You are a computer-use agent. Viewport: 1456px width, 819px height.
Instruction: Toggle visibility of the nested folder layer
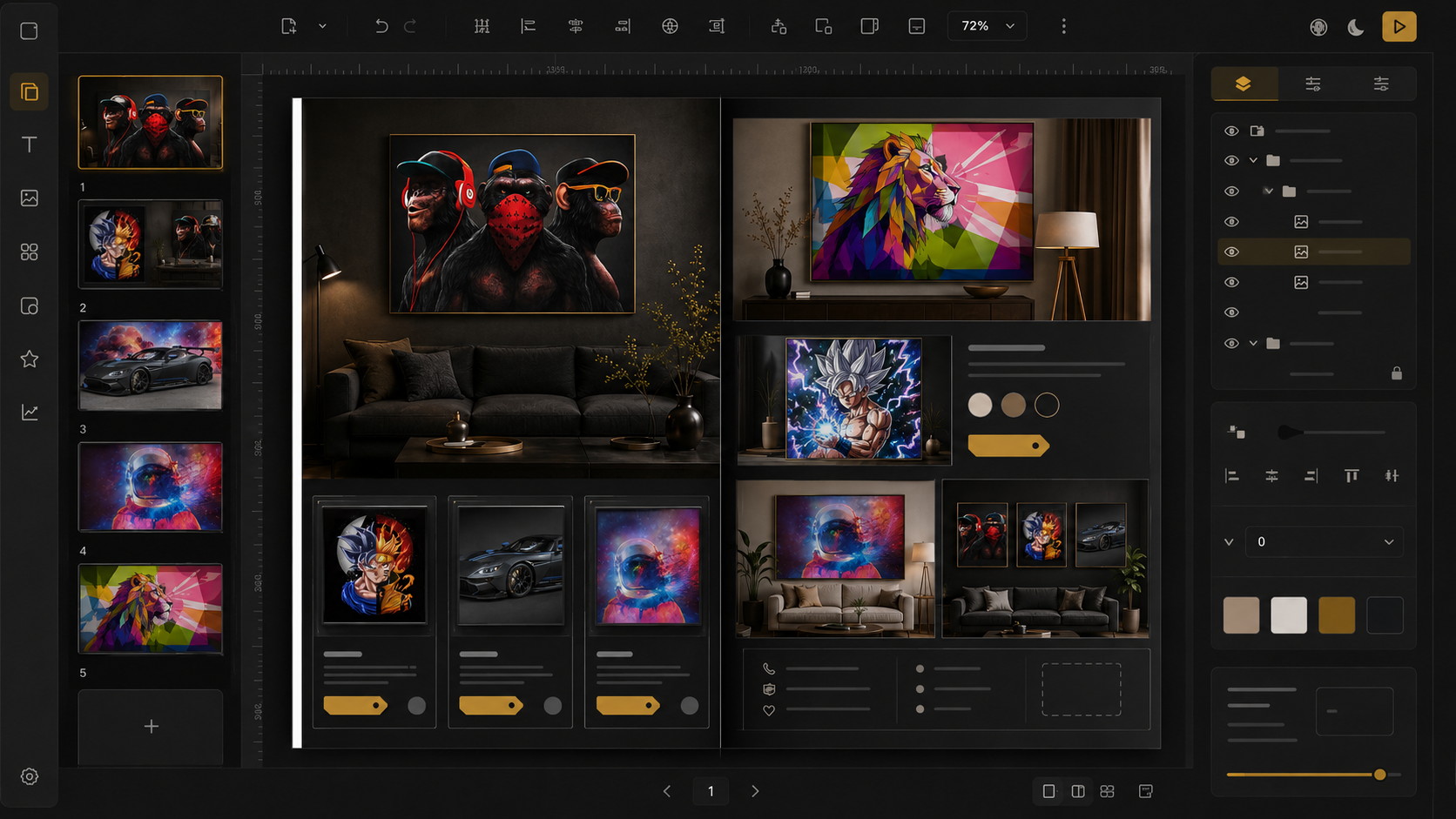point(1231,191)
